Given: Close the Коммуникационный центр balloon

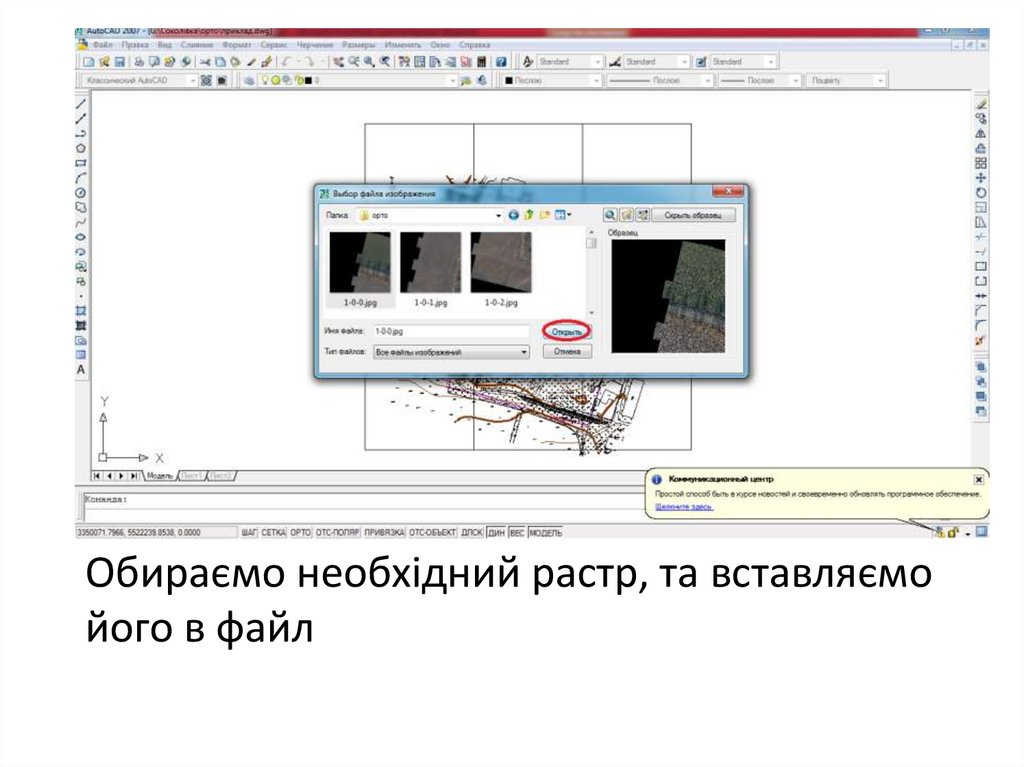Looking at the screenshot, I should 978,480.
